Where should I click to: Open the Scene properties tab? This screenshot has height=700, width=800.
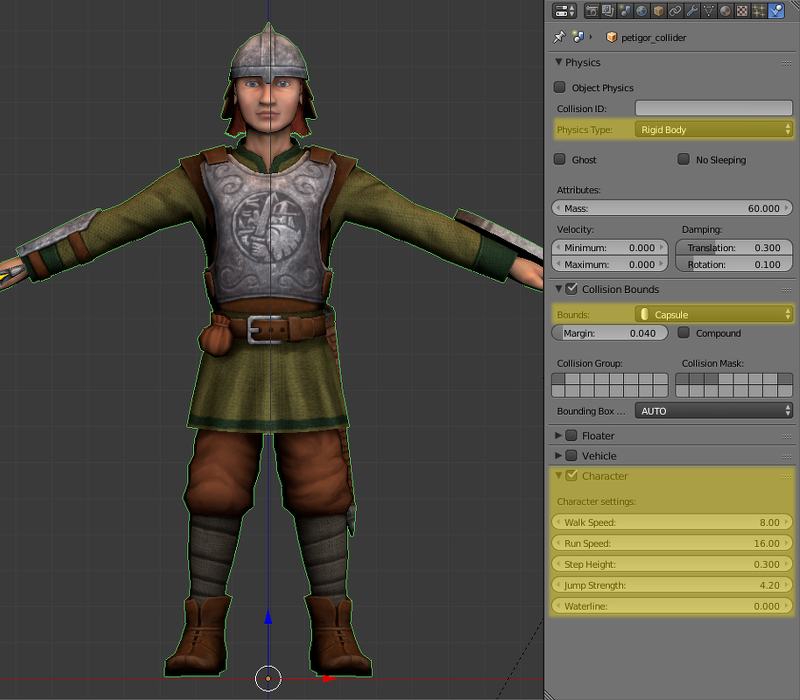[625, 11]
